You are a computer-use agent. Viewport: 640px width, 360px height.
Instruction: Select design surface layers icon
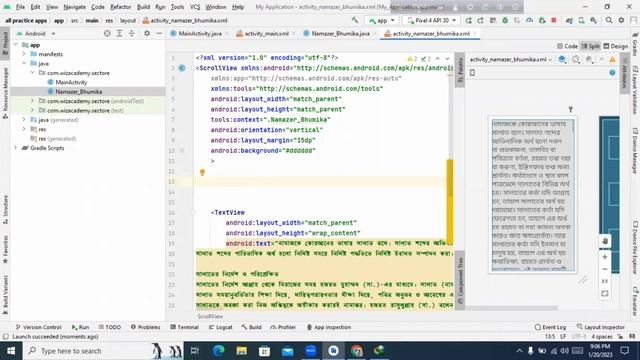(562, 60)
